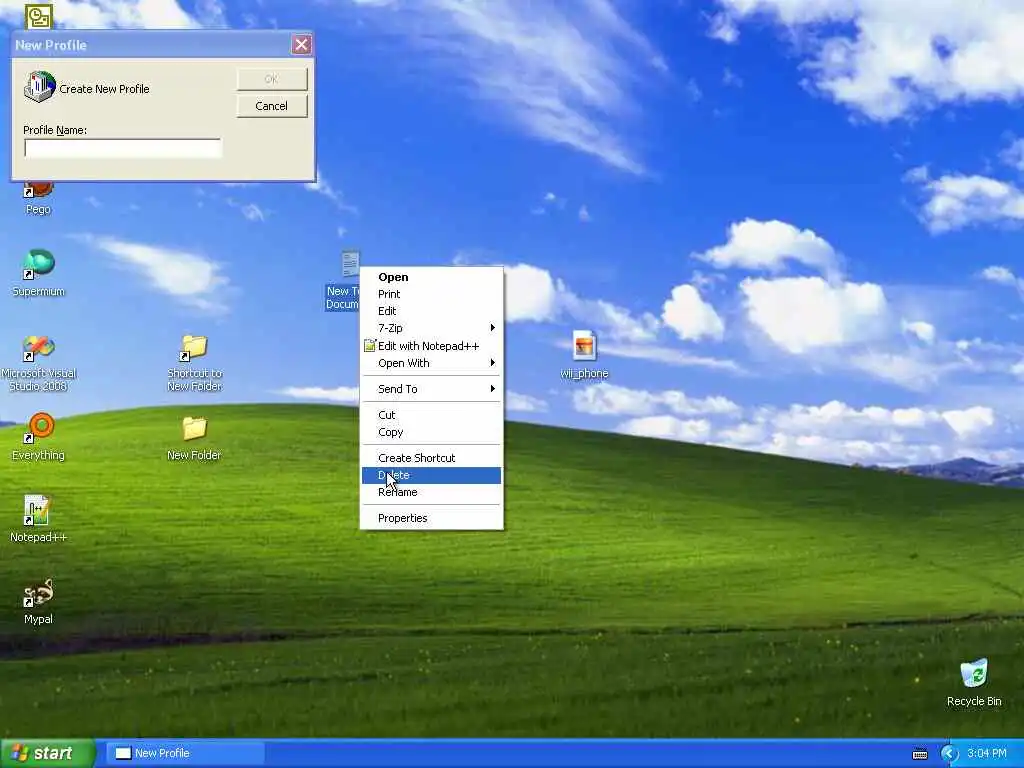The width and height of the screenshot is (1024, 768).
Task: Choose Rename from the context menu
Action: [431, 492]
